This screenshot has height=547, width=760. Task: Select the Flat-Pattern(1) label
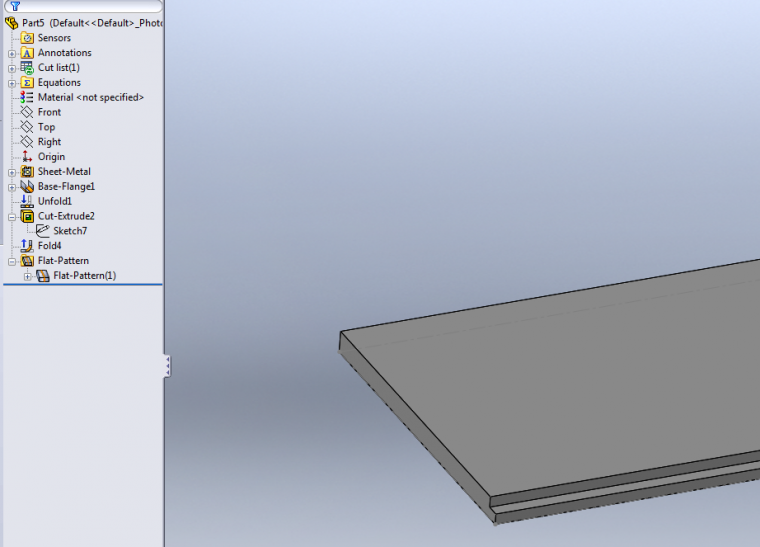click(x=85, y=276)
